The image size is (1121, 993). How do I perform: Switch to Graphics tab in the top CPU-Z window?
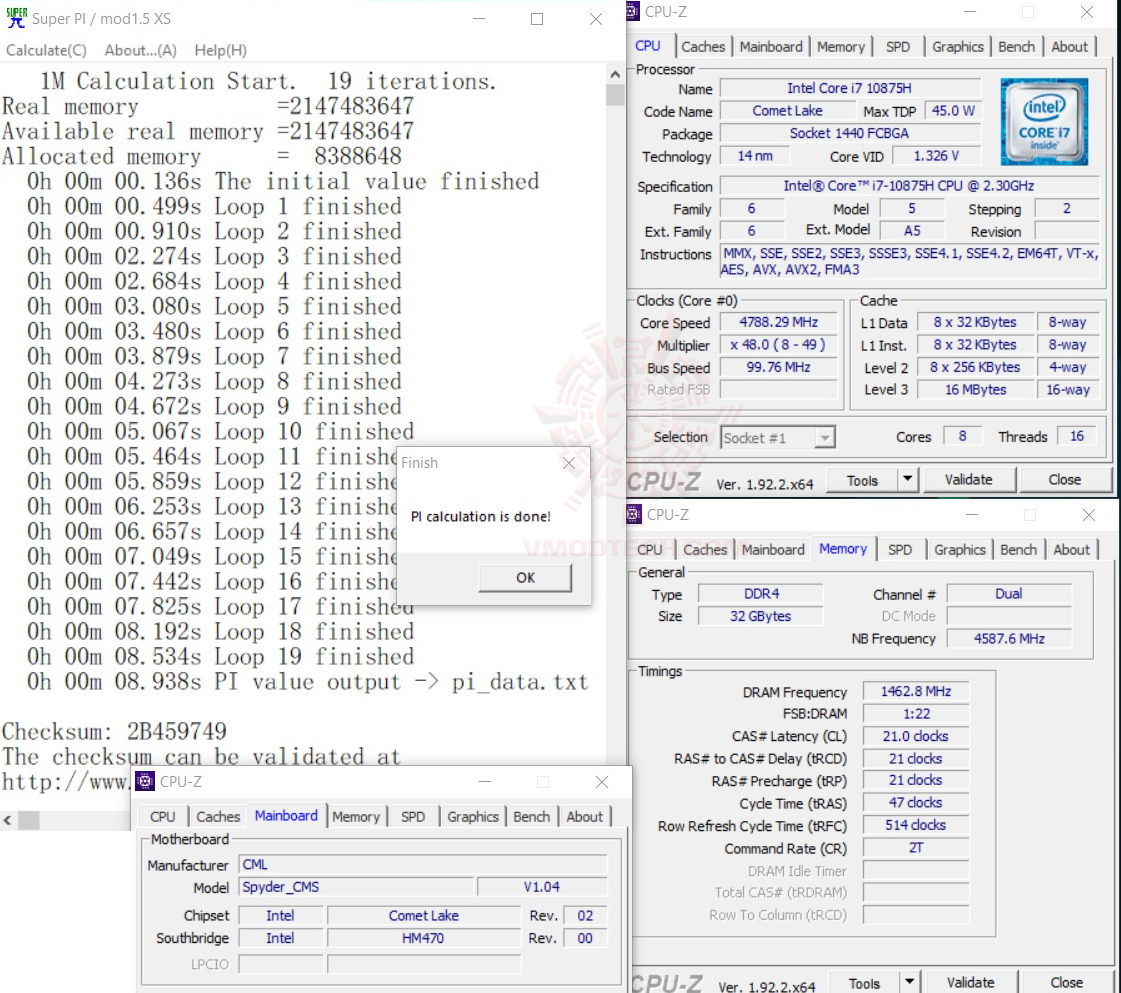tap(957, 46)
